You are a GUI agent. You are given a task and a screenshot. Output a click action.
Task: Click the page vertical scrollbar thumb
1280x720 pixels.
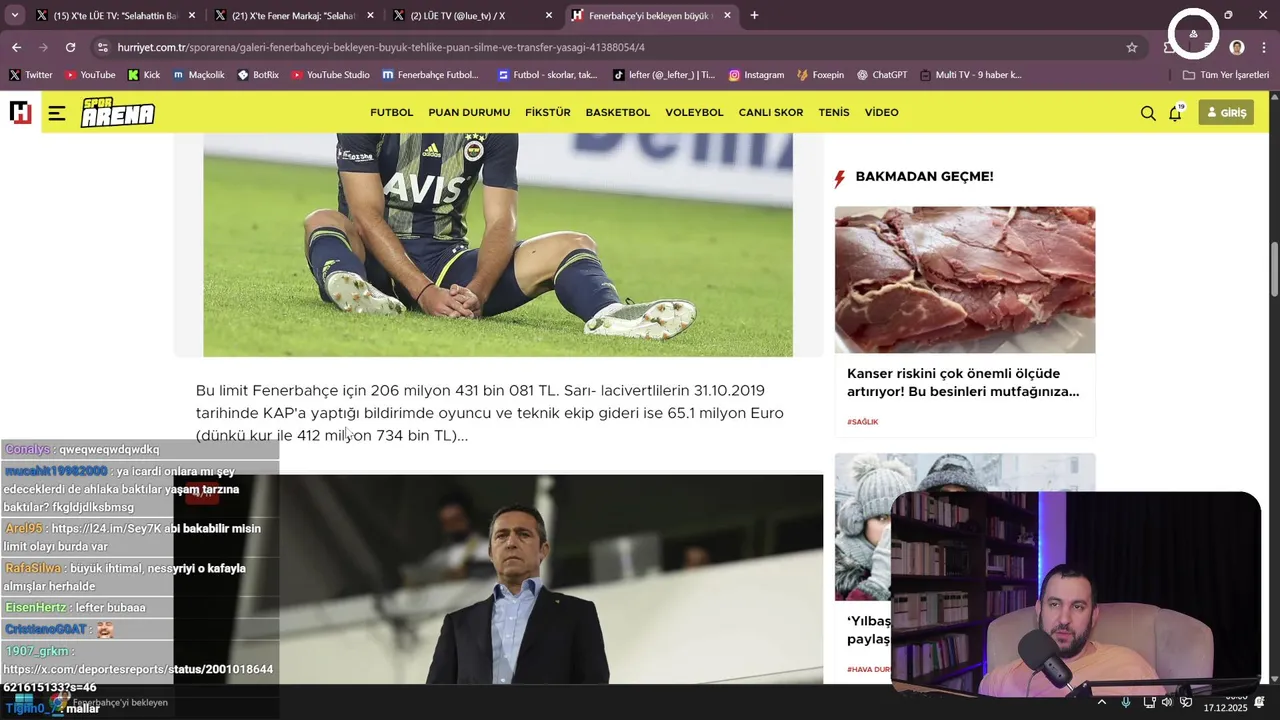tap(1274, 270)
